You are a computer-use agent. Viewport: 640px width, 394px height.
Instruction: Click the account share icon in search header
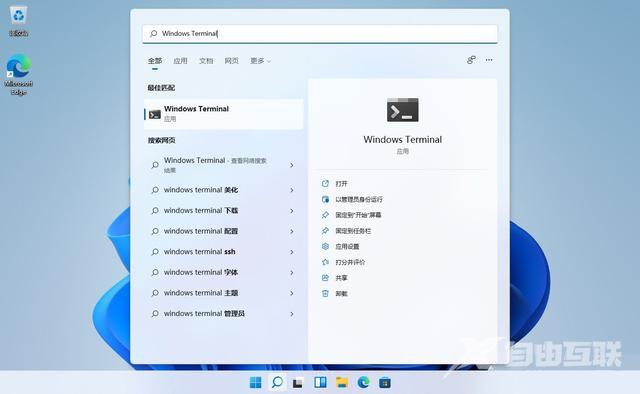point(471,60)
